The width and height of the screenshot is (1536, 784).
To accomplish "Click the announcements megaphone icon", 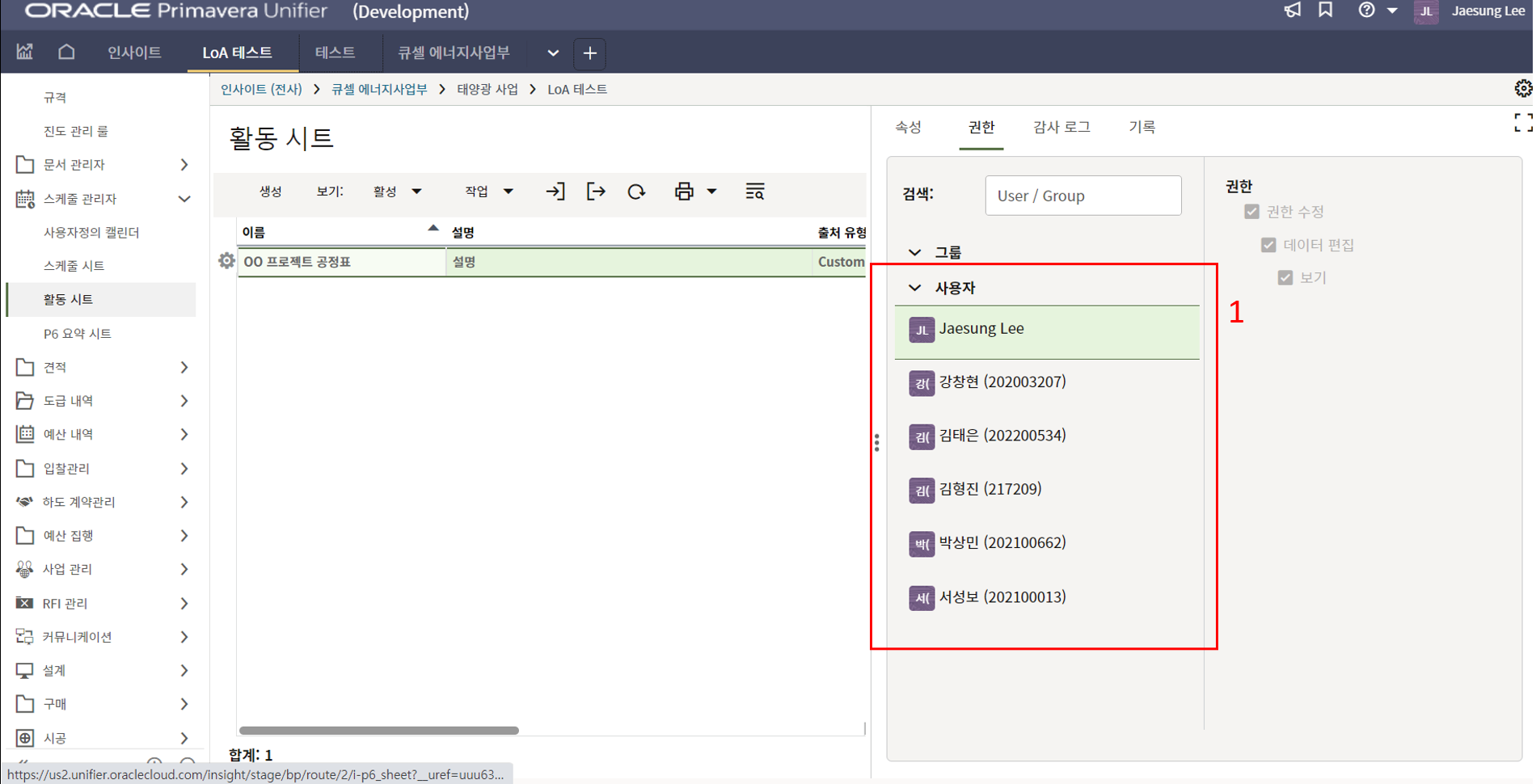I will pos(1293,11).
